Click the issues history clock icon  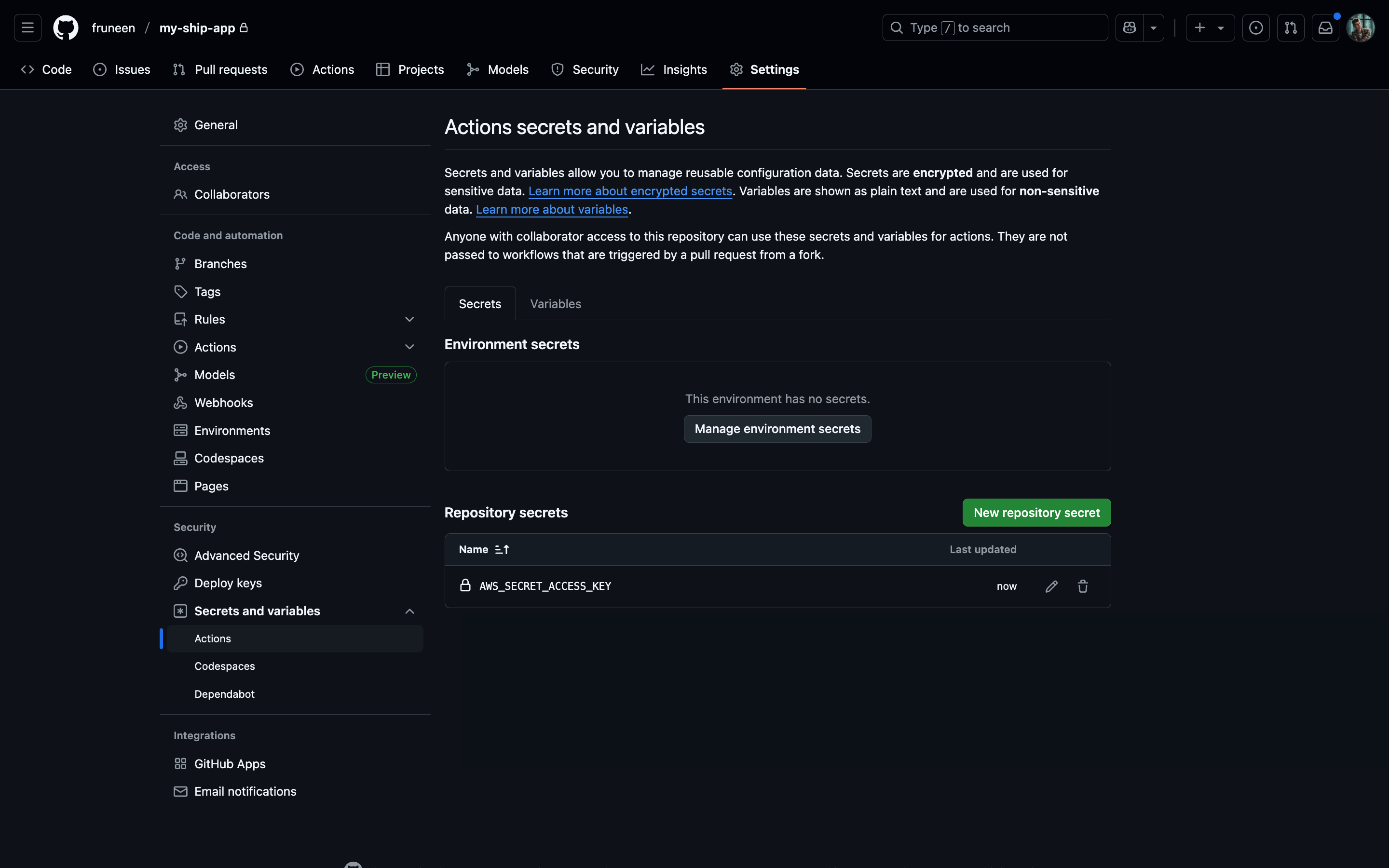tap(1256, 27)
